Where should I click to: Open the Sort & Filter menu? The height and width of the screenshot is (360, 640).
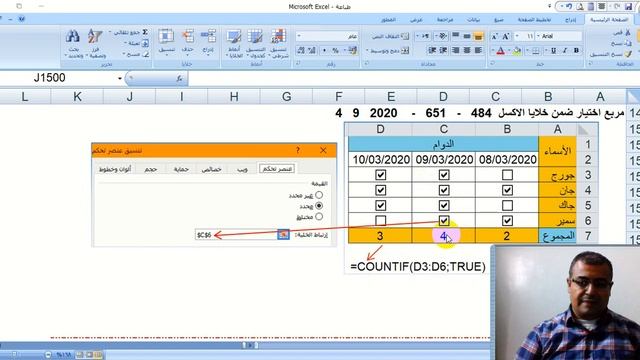click(96, 43)
